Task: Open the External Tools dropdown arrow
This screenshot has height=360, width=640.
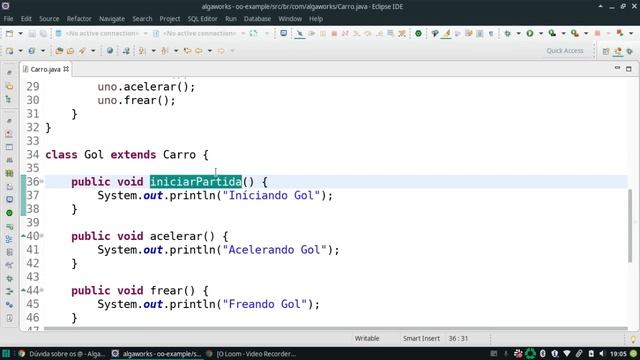Action: pos(586,33)
